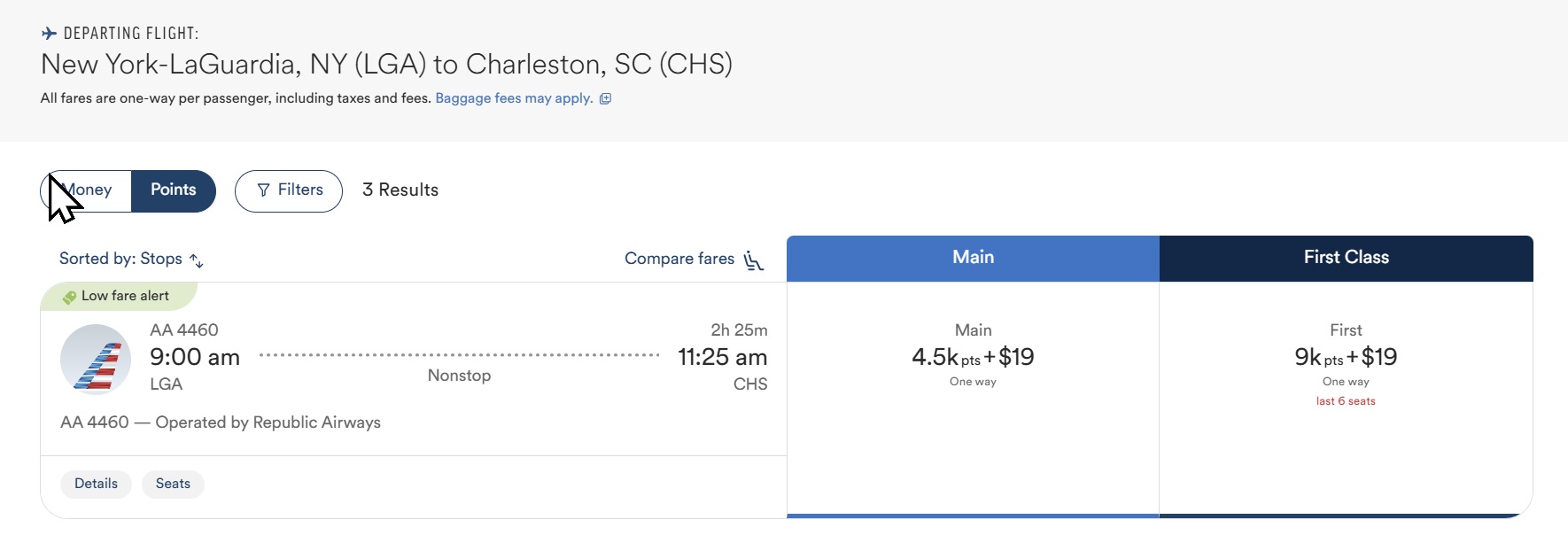Click the sort arrows icon next to Stops
The height and width of the screenshot is (535, 1568).
coord(197,260)
